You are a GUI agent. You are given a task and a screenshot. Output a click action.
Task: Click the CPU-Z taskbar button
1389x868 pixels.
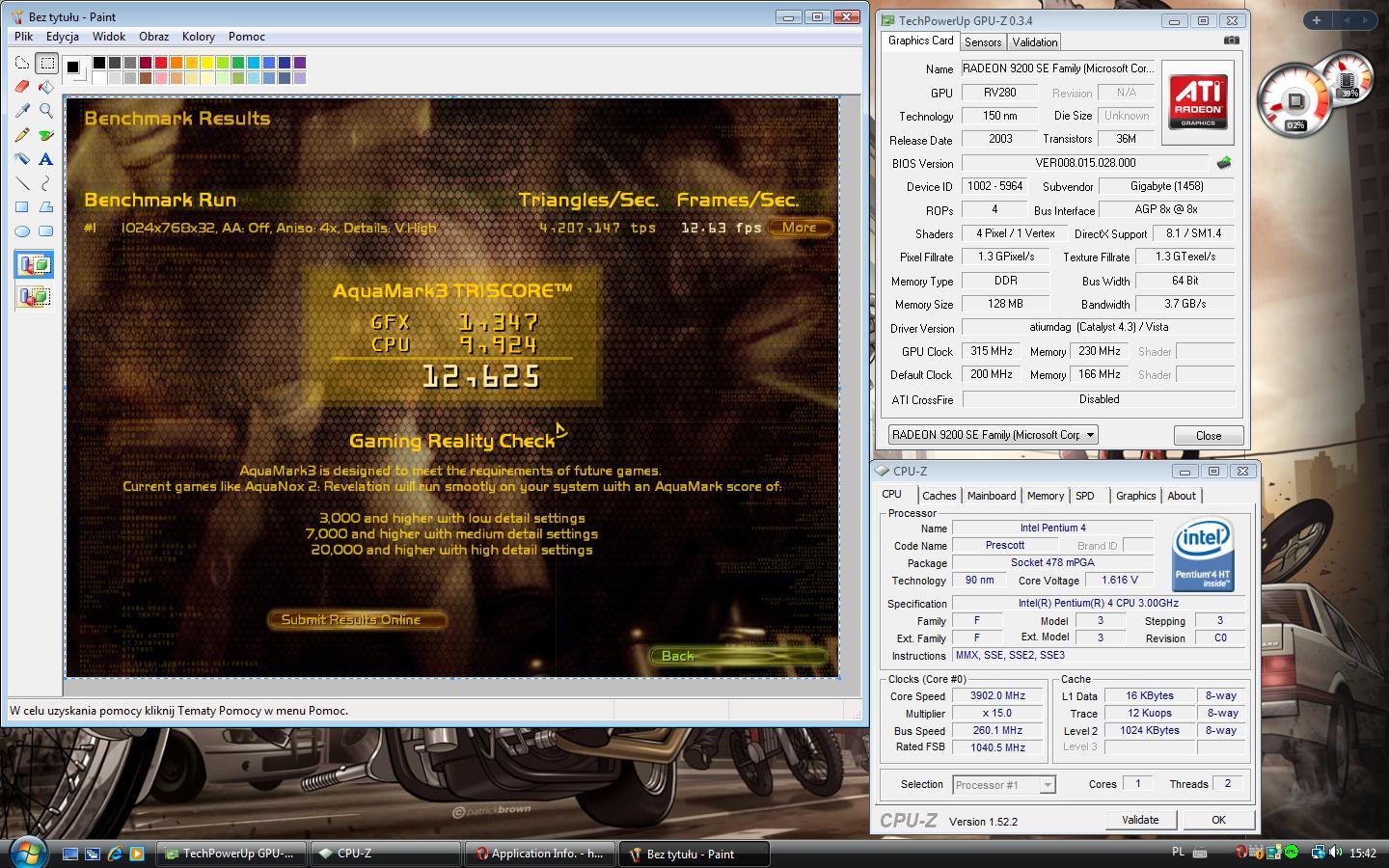386,854
